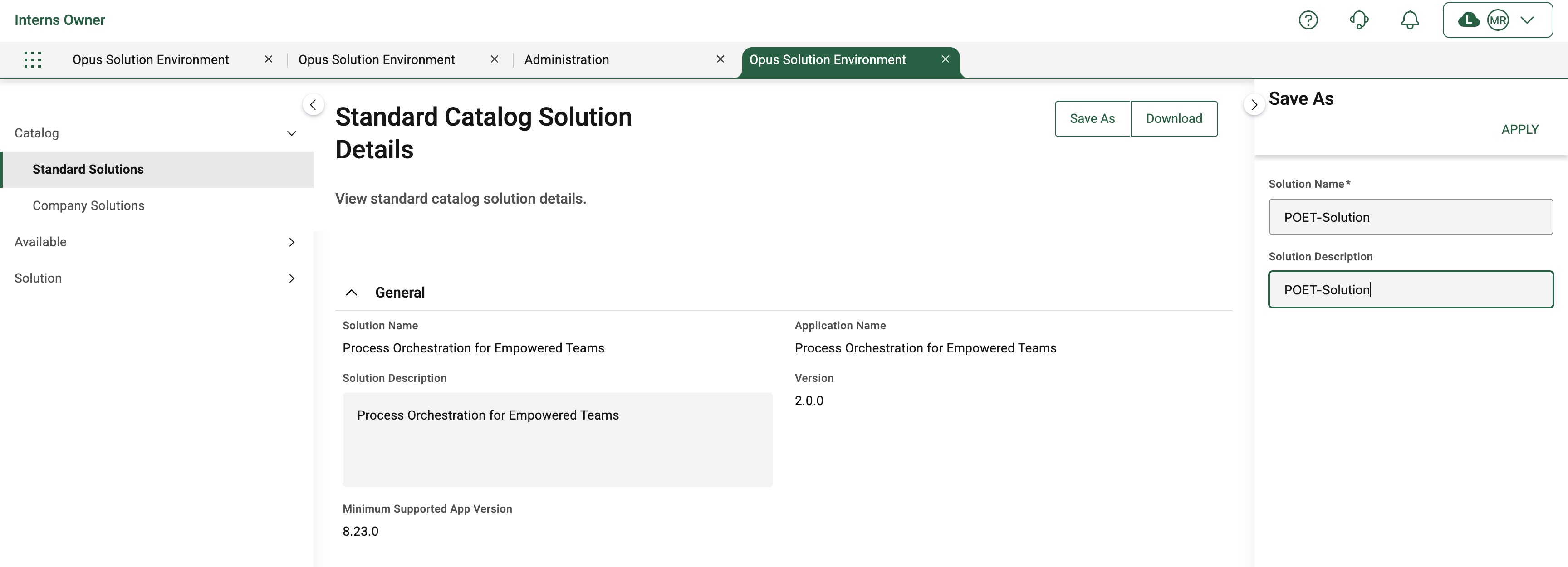The width and height of the screenshot is (1568, 567).
Task: Click Standard Catalog Solution Details heading
Action: [x=483, y=133]
